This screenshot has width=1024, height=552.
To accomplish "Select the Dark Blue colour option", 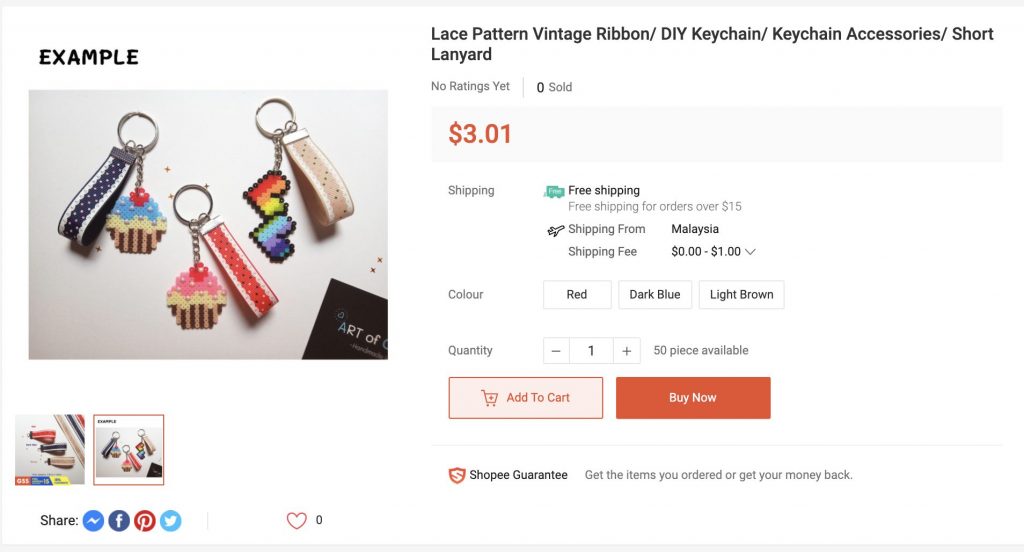I will tap(655, 295).
